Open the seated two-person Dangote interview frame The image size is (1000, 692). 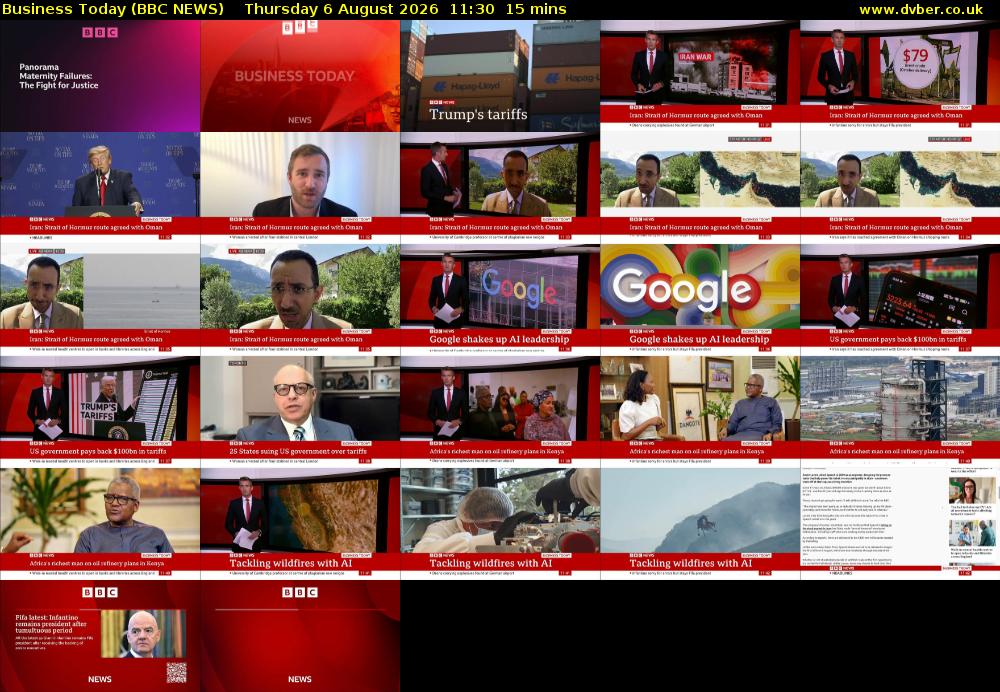click(x=700, y=412)
